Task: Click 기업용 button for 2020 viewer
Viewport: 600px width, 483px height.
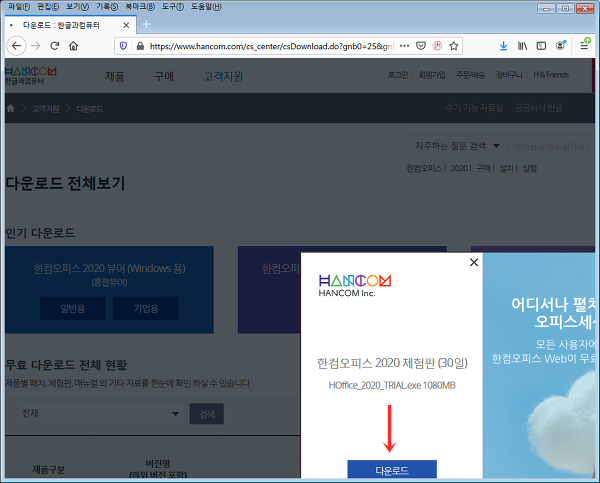Action: pyautogui.click(x=145, y=308)
